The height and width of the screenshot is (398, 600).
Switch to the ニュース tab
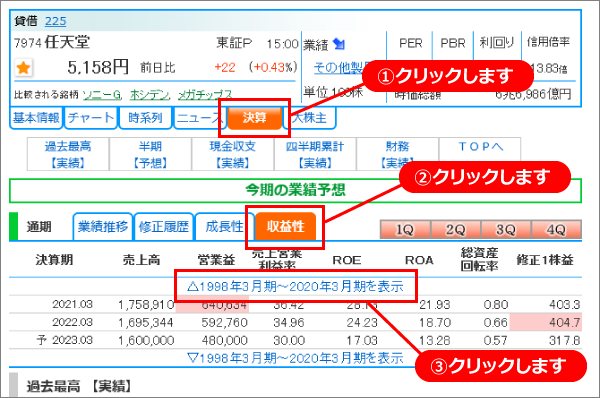coord(199,117)
